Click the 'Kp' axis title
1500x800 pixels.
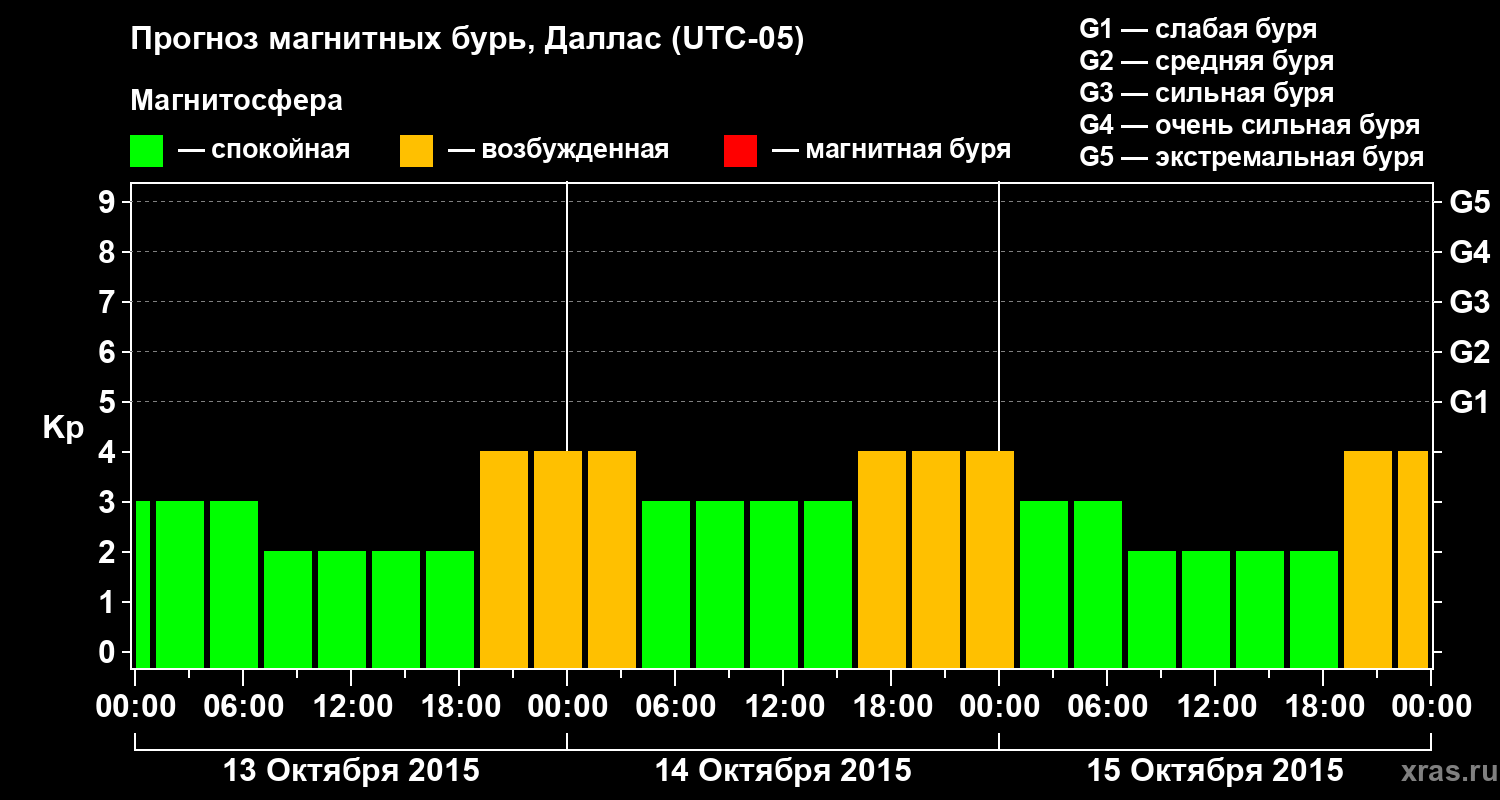63,427
